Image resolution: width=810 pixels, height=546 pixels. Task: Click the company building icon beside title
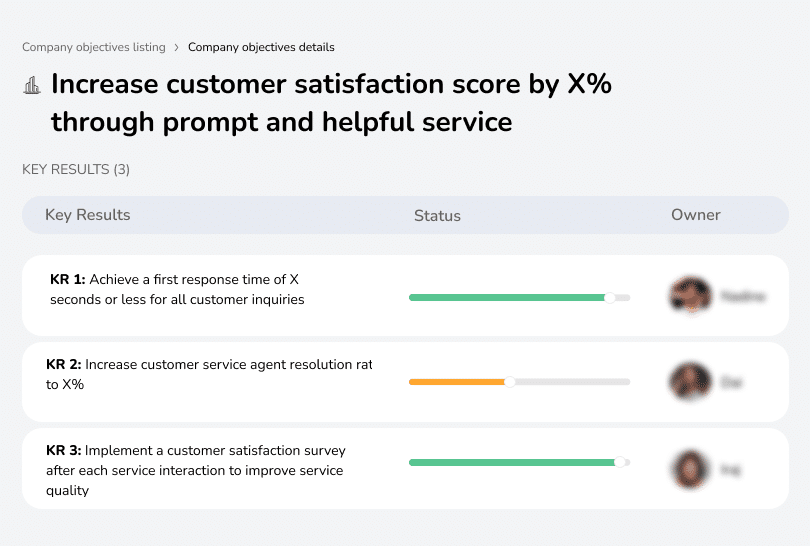[31, 86]
